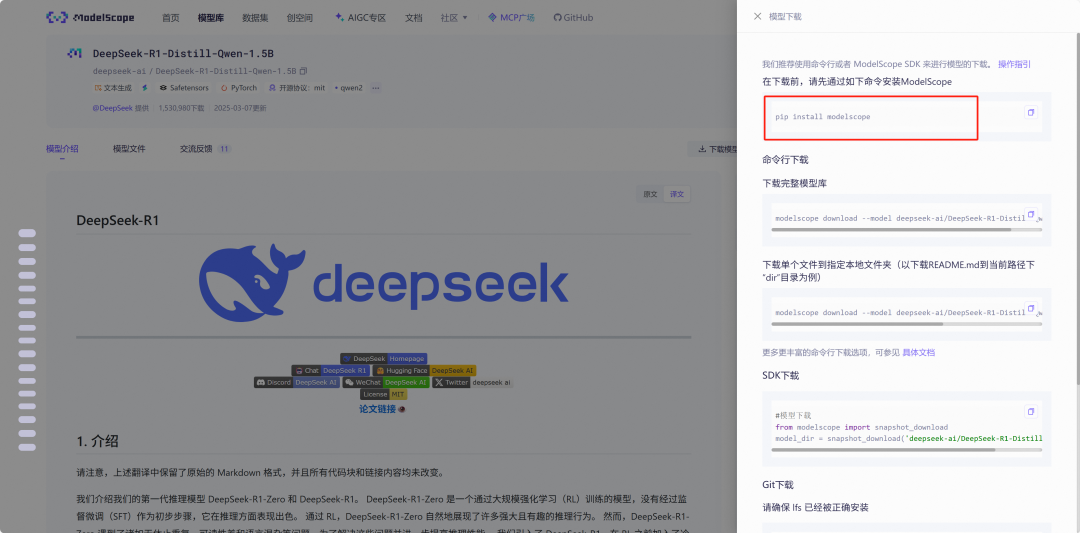Click the scrollbar under the 下载完整模型库 command
Image resolution: width=1080 pixels, height=533 pixels.
[891, 229]
